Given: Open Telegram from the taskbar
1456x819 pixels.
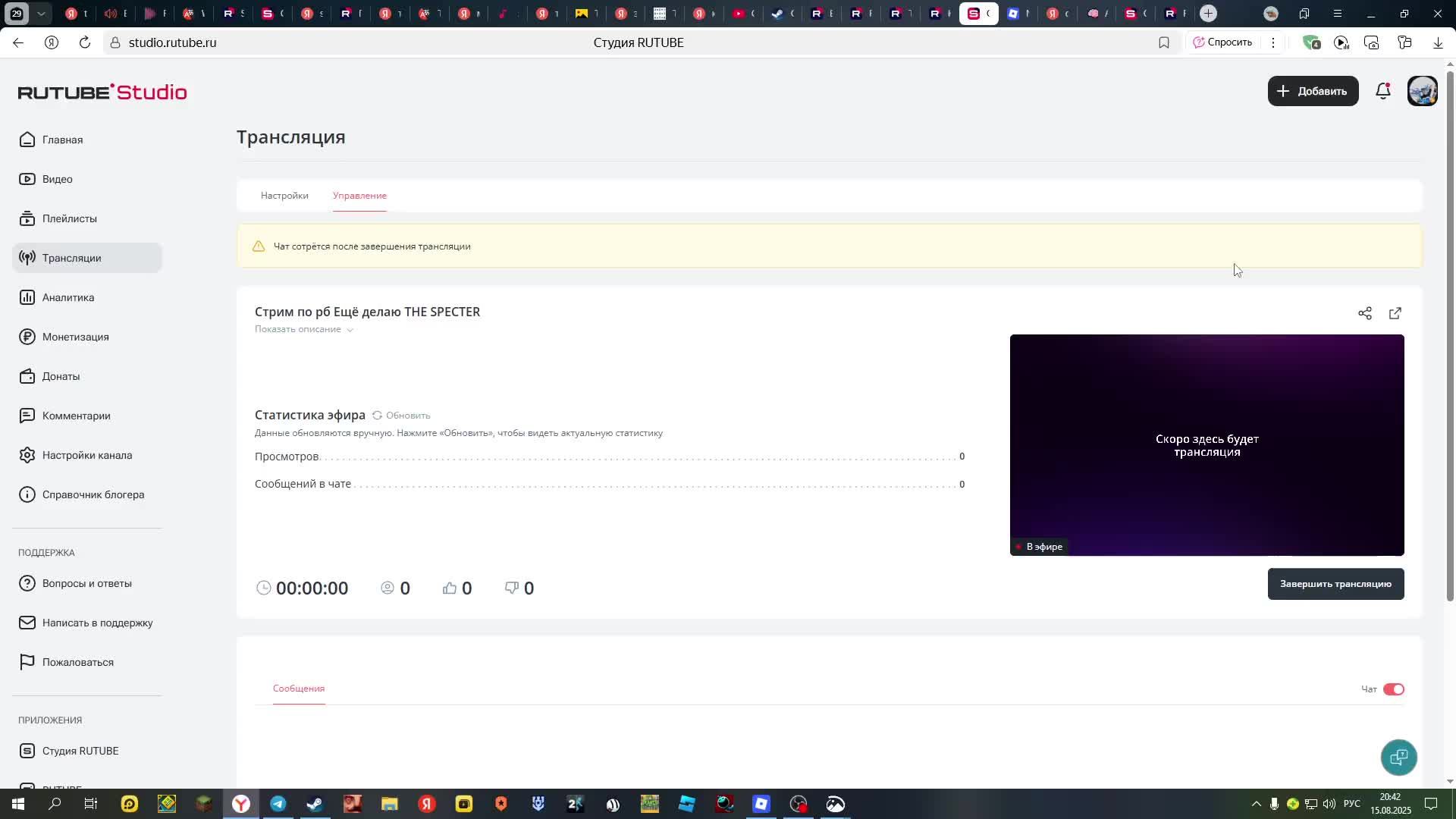Looking at the screenshot, I should [x=278, y=803].
